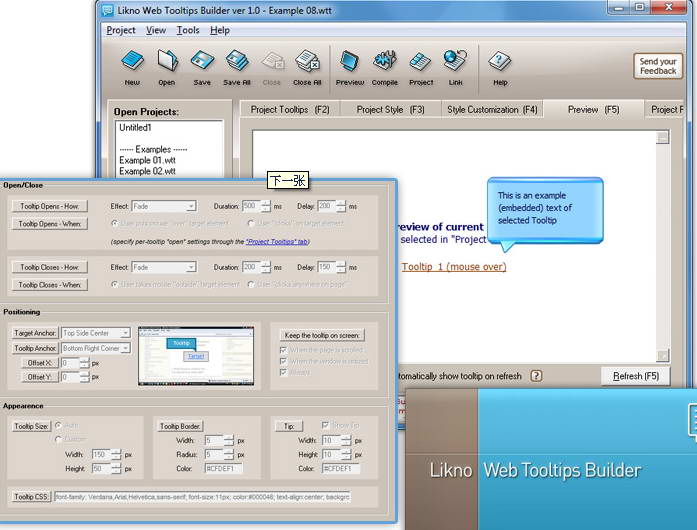Adjust the Tooltip Closes Delay spinner
This screenshot has height=530, width=697.
[x=341, y=267]
